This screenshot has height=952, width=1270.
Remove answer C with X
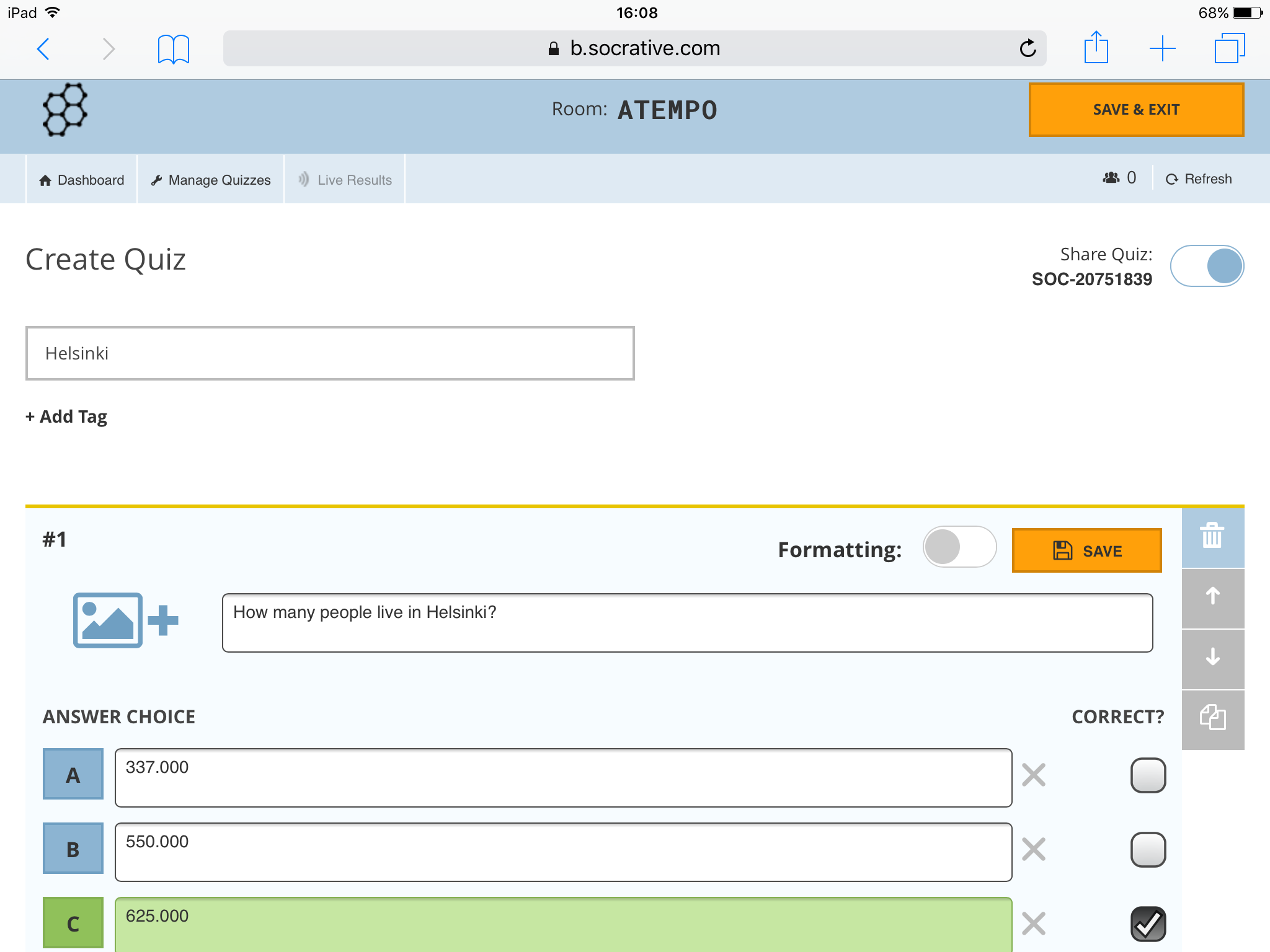pos(1034,923)
